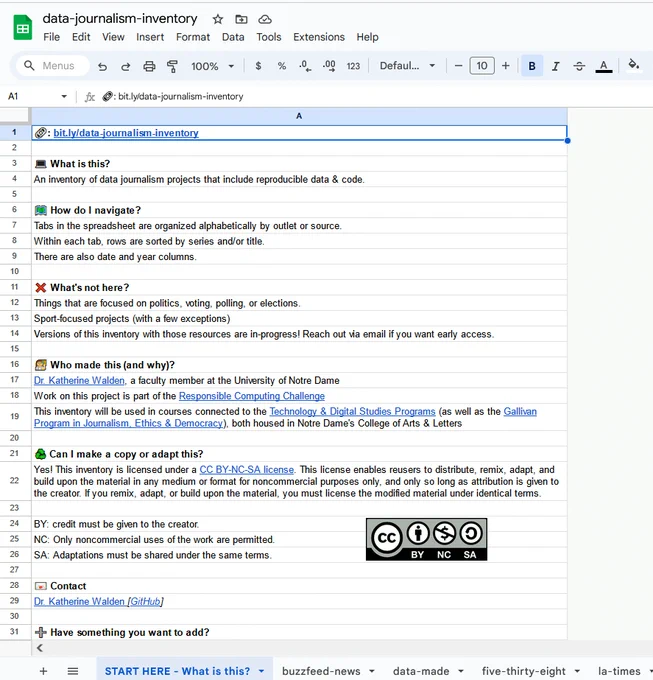
Task: Toggle strikethrough formatting
Action: point(579,66)
